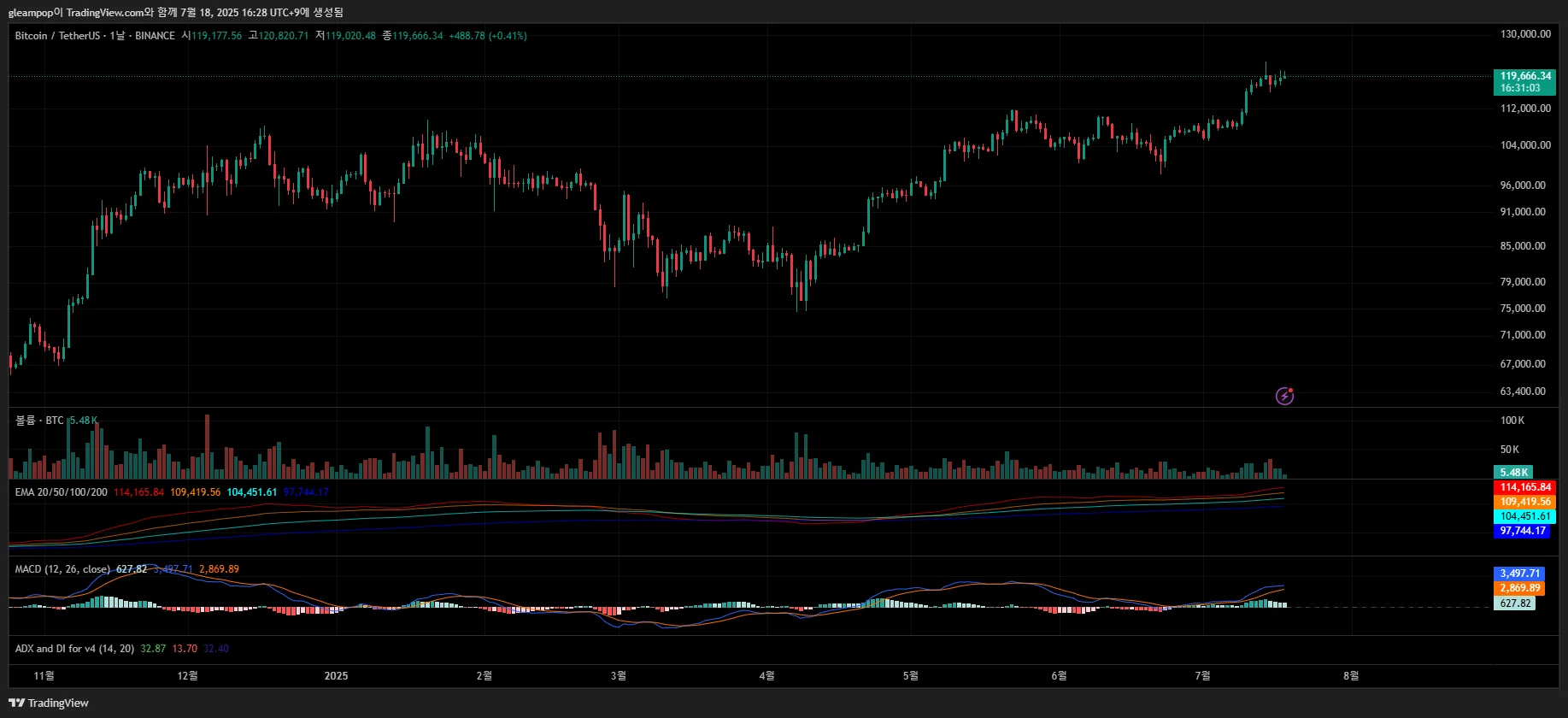This screenshot has height=718, width=1568.
Task: Click the 12월 label on the time axis
Action: (x=187, y=676)
